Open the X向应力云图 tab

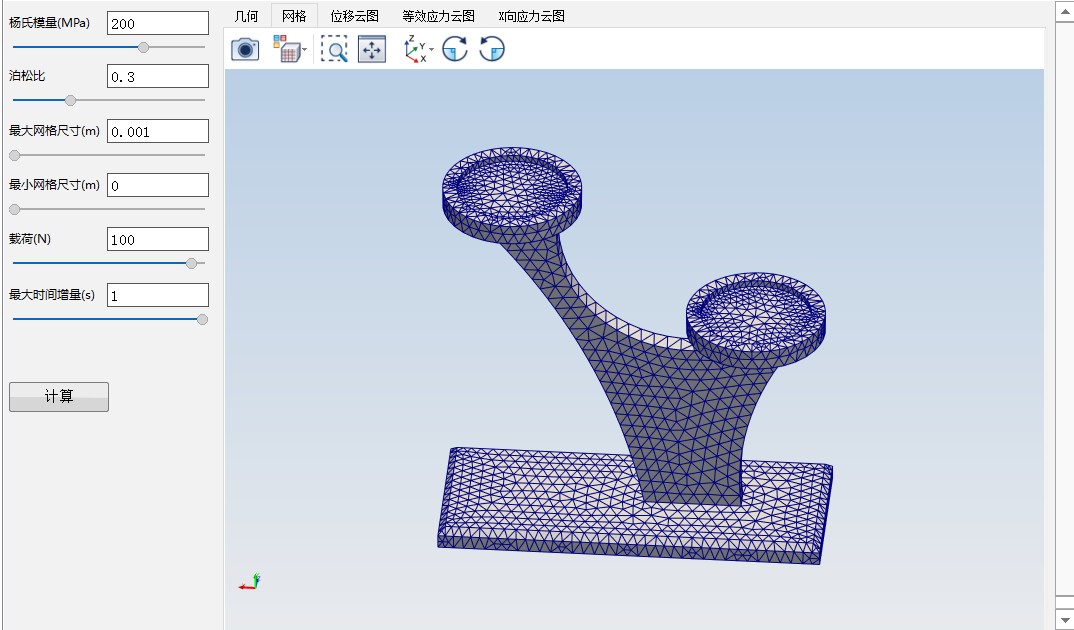[531, 16]
